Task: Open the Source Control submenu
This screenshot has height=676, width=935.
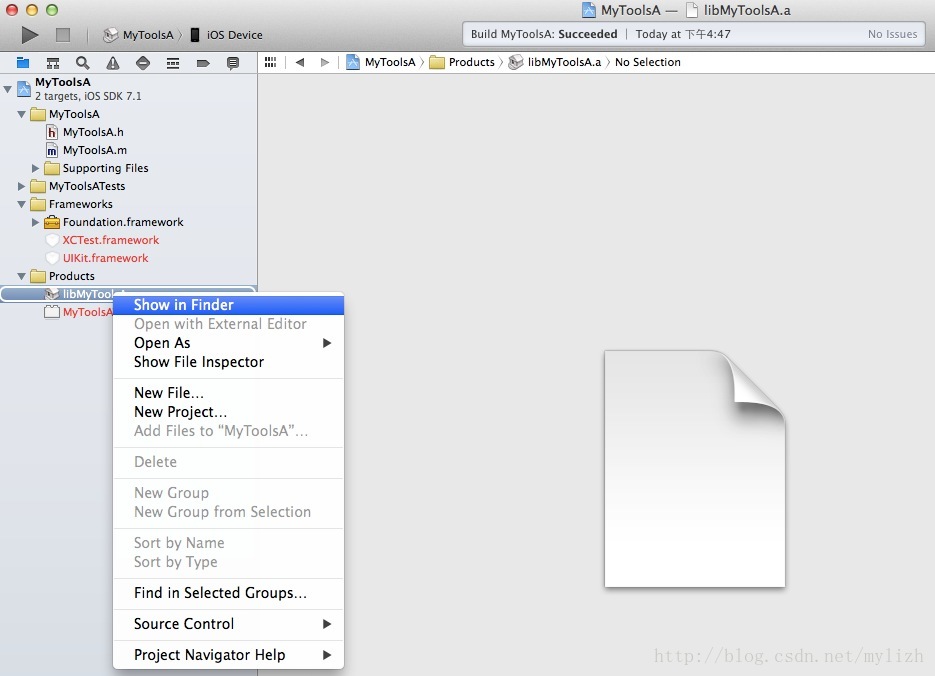Action: click(x=228, y=624)
